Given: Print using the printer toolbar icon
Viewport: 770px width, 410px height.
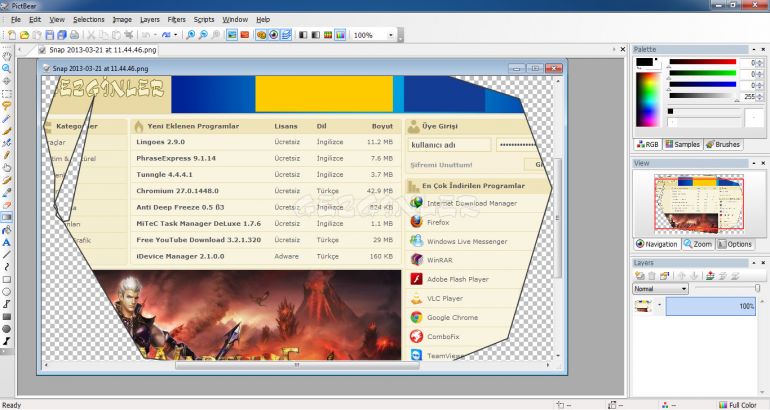Looking at the screenshot, I should click(74, 35).
